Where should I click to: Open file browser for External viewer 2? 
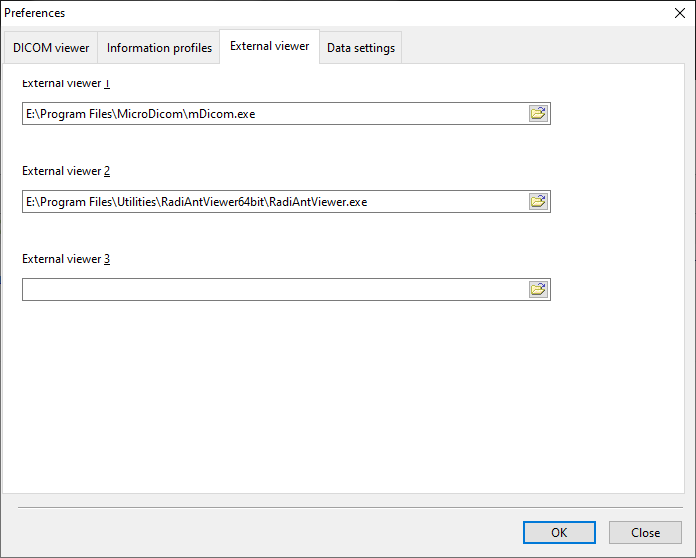[x=538, y=202]
